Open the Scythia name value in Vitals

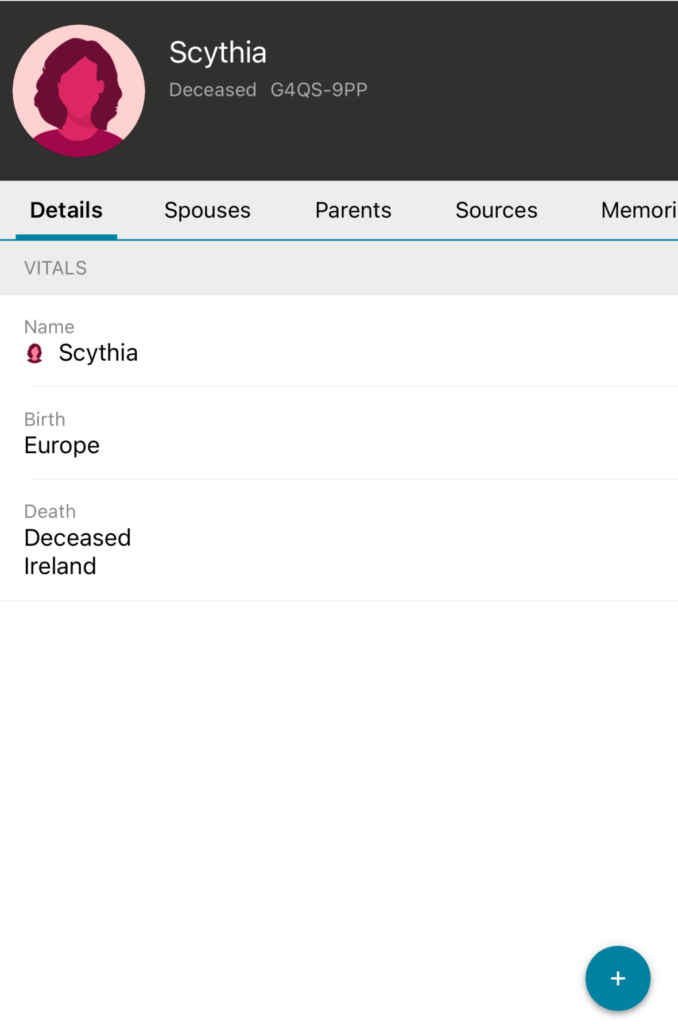click(x=98, y=353)
